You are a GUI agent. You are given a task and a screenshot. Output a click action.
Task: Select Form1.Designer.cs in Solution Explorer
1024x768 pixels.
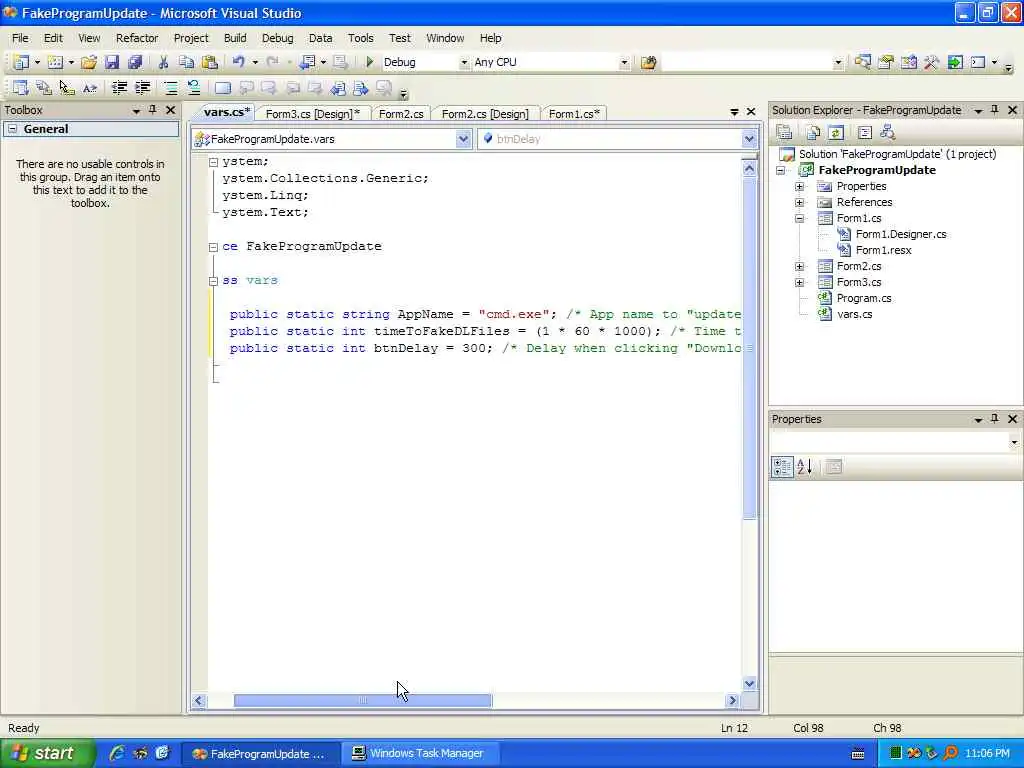901,234
